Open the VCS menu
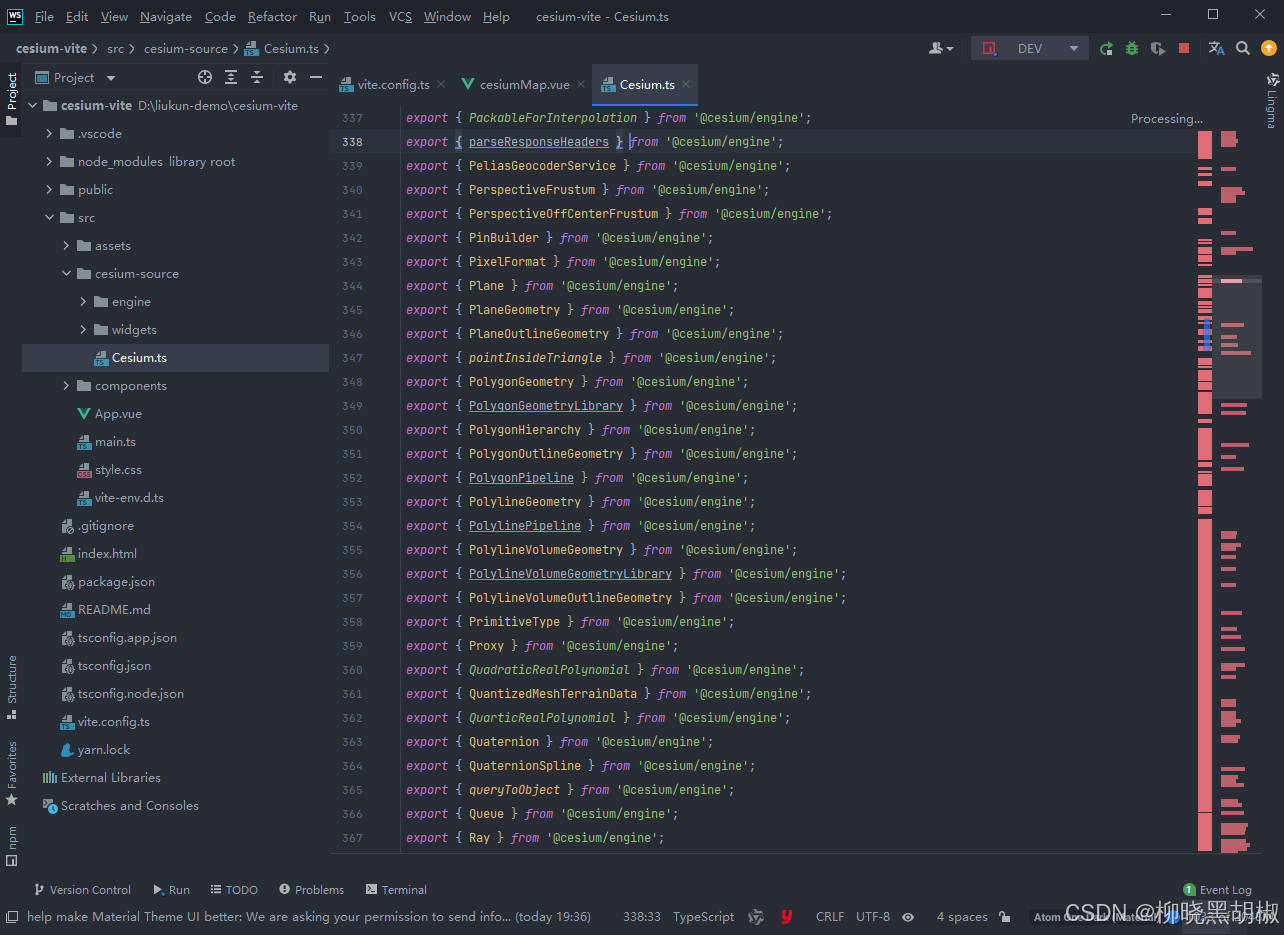Viewport: 1284px width, 935px height. pyautogui.click(x=400, y=16)
